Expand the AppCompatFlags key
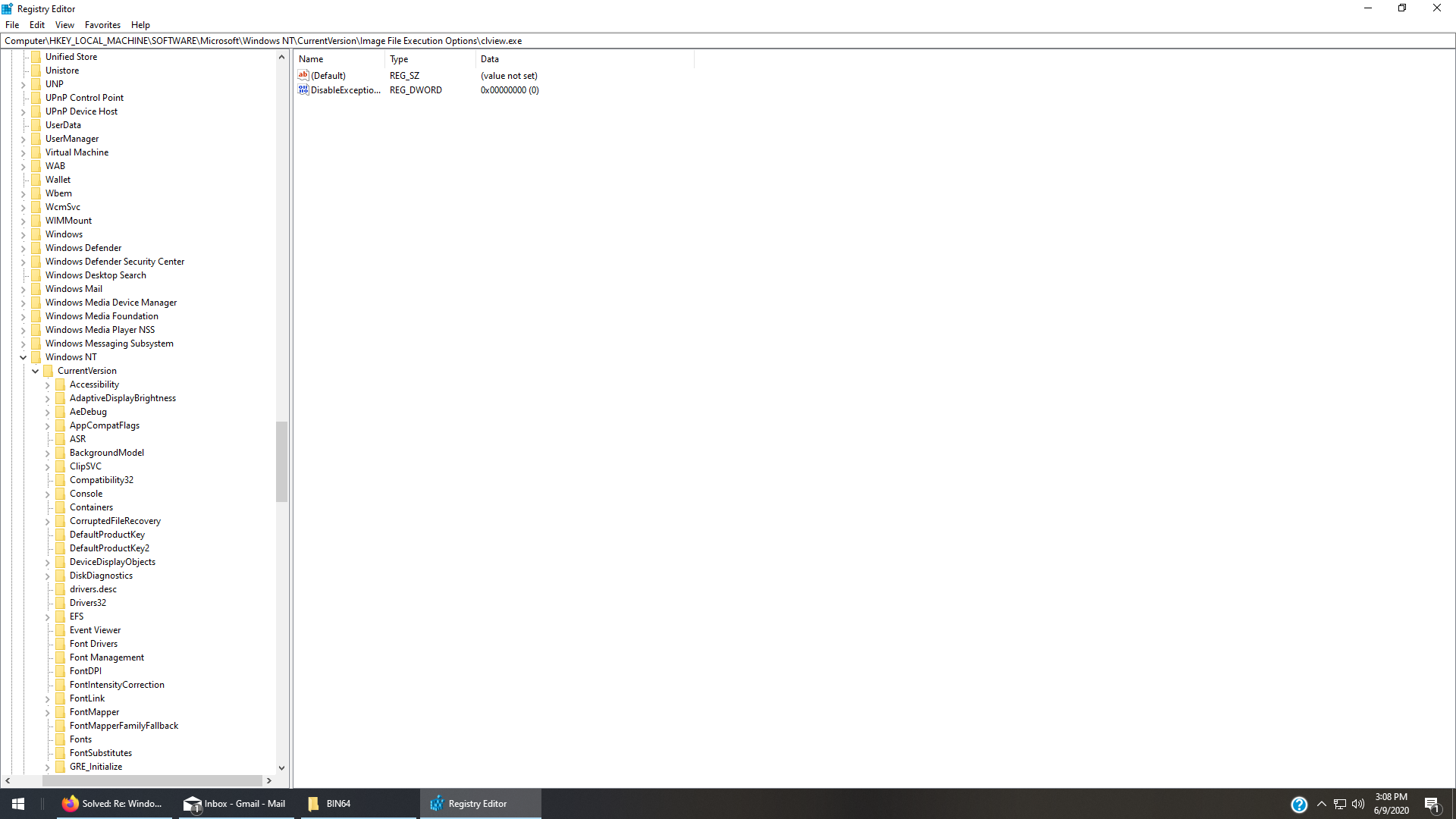This screenshot has width=1456, height=819. [48, 425]
